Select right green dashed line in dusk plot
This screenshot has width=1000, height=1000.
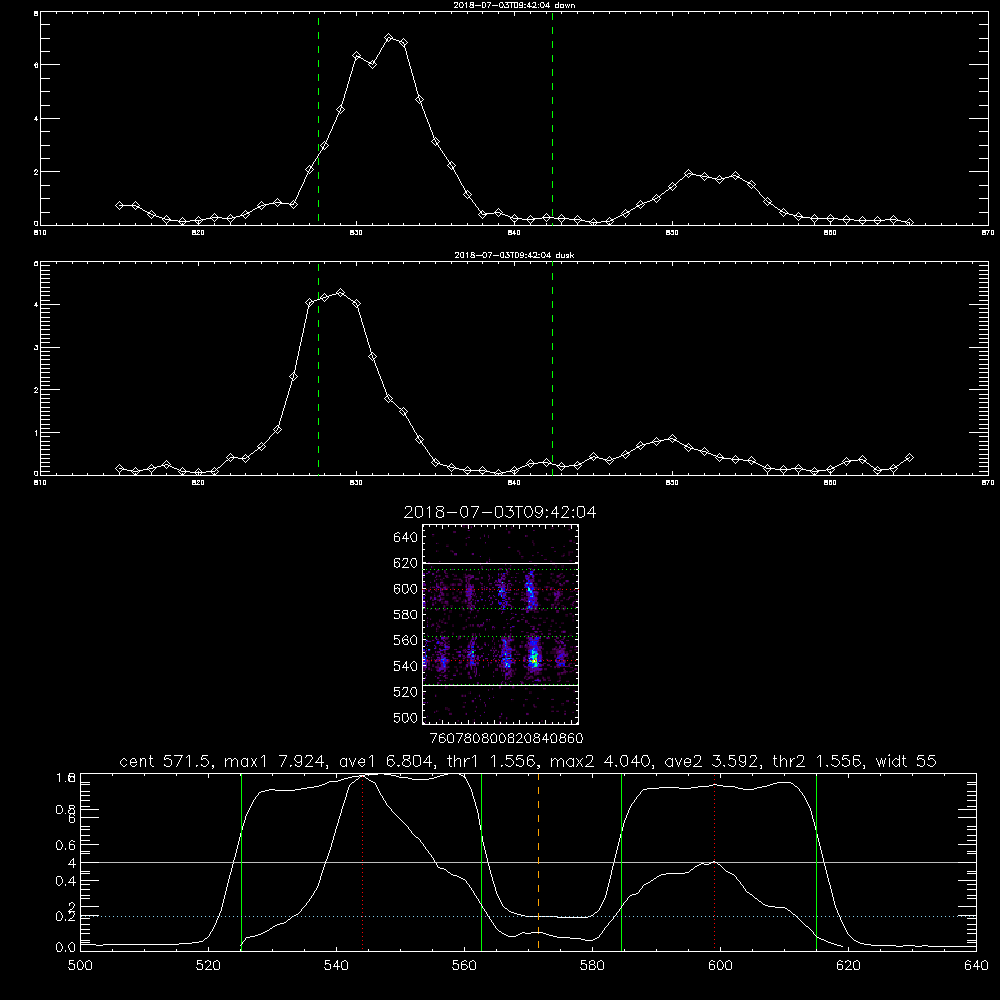click(552, 368)
